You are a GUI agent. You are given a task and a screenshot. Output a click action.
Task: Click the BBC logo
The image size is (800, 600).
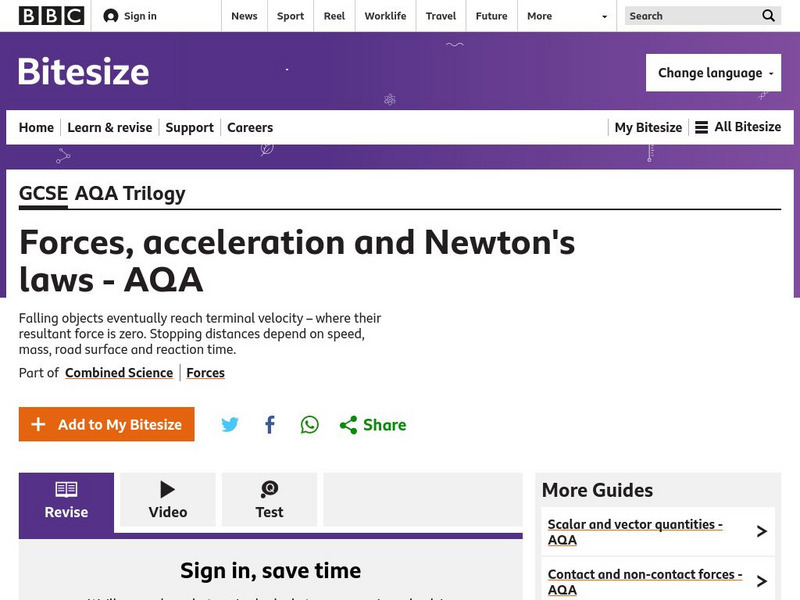pyautogui.click(x=50, y=16)
